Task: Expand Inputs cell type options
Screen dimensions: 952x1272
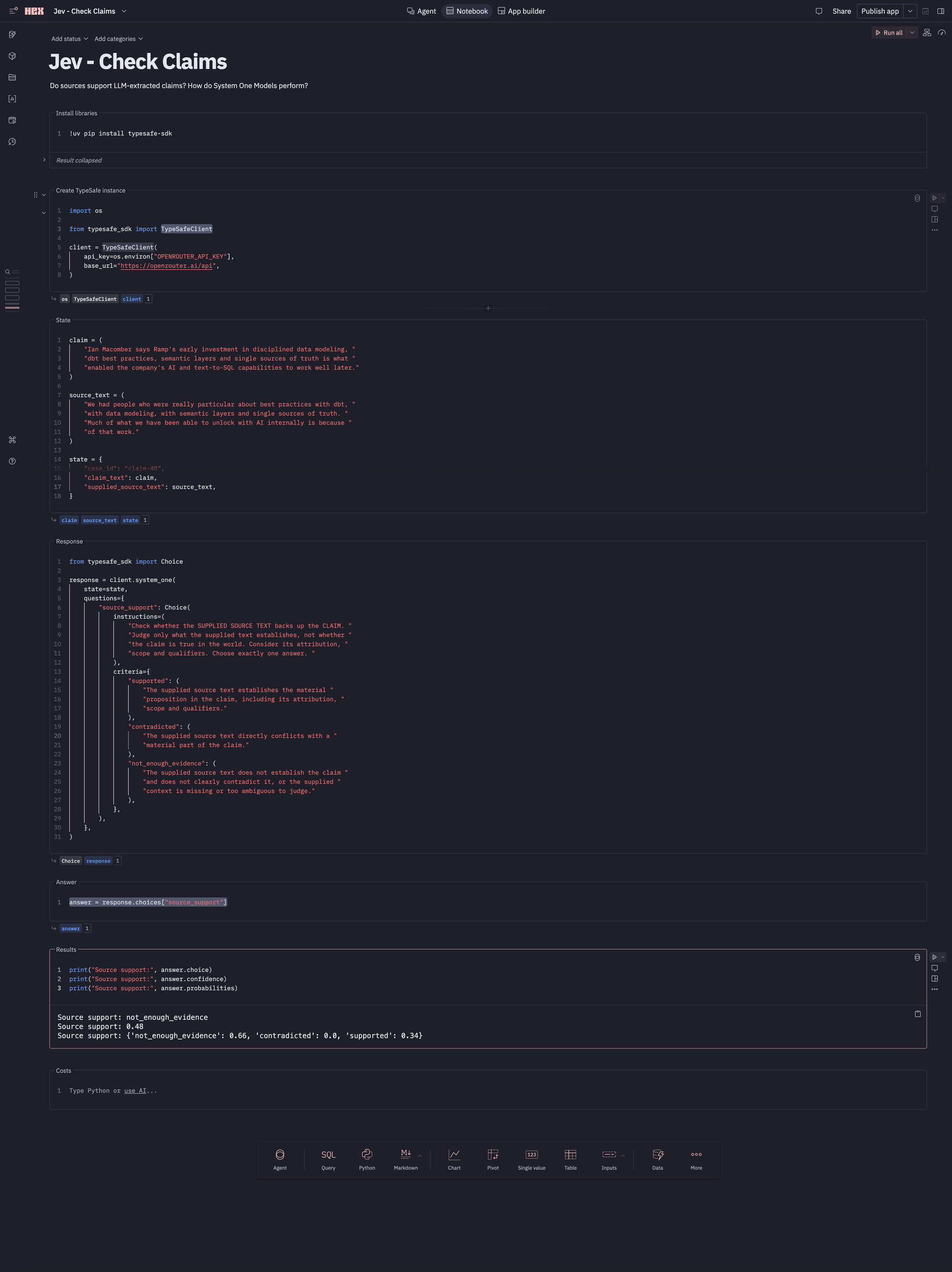Action: point(623,1156)
